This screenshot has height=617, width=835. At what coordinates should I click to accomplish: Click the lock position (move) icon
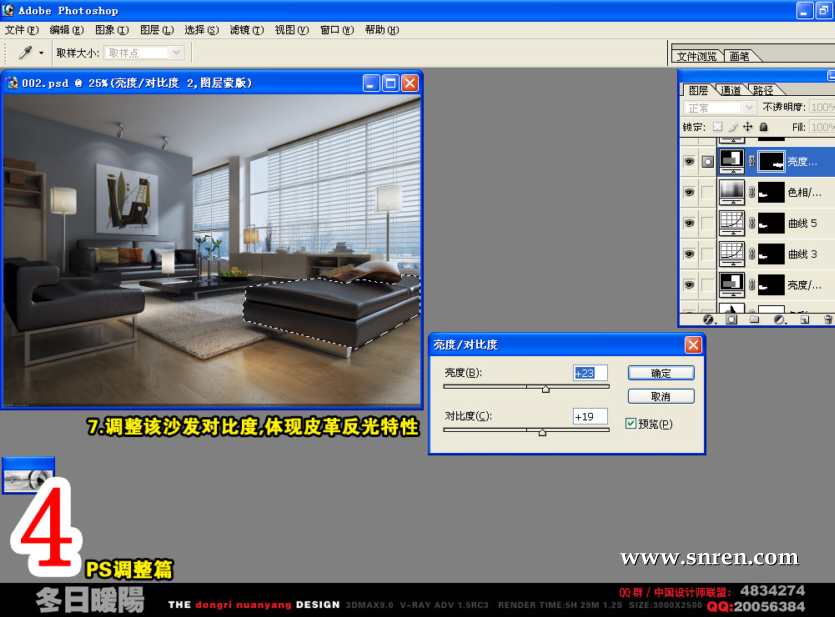[x=748, y=127]
